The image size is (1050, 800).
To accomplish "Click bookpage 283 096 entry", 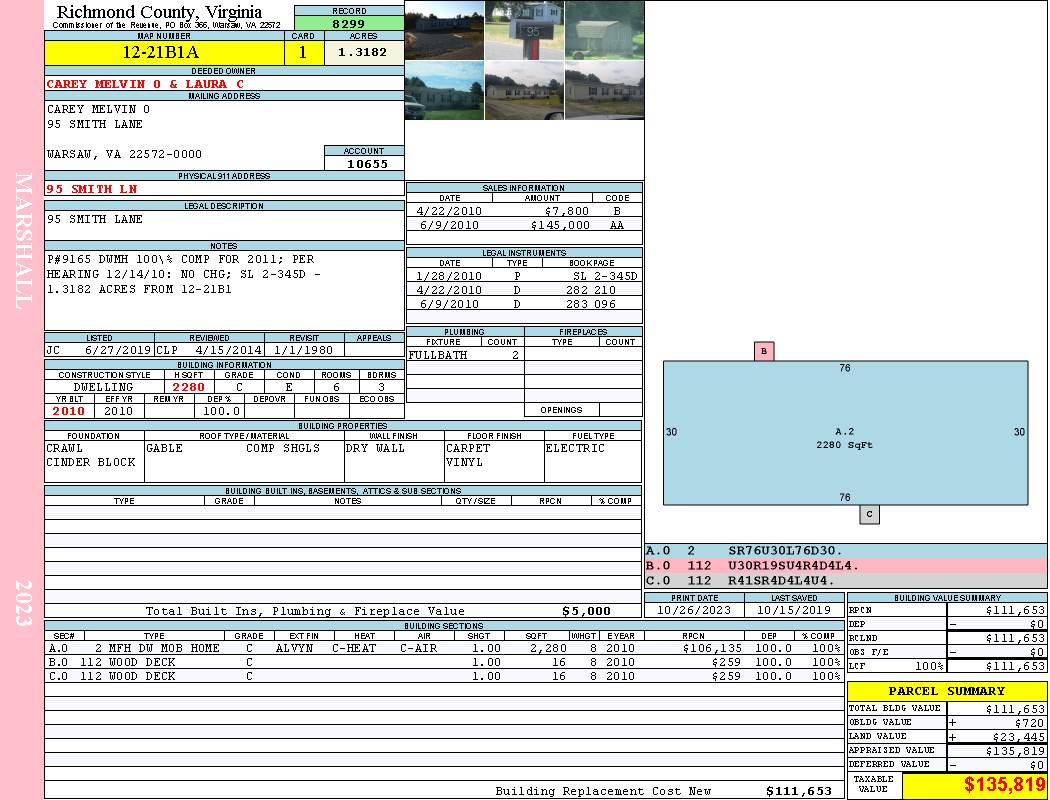I will 591,304.
